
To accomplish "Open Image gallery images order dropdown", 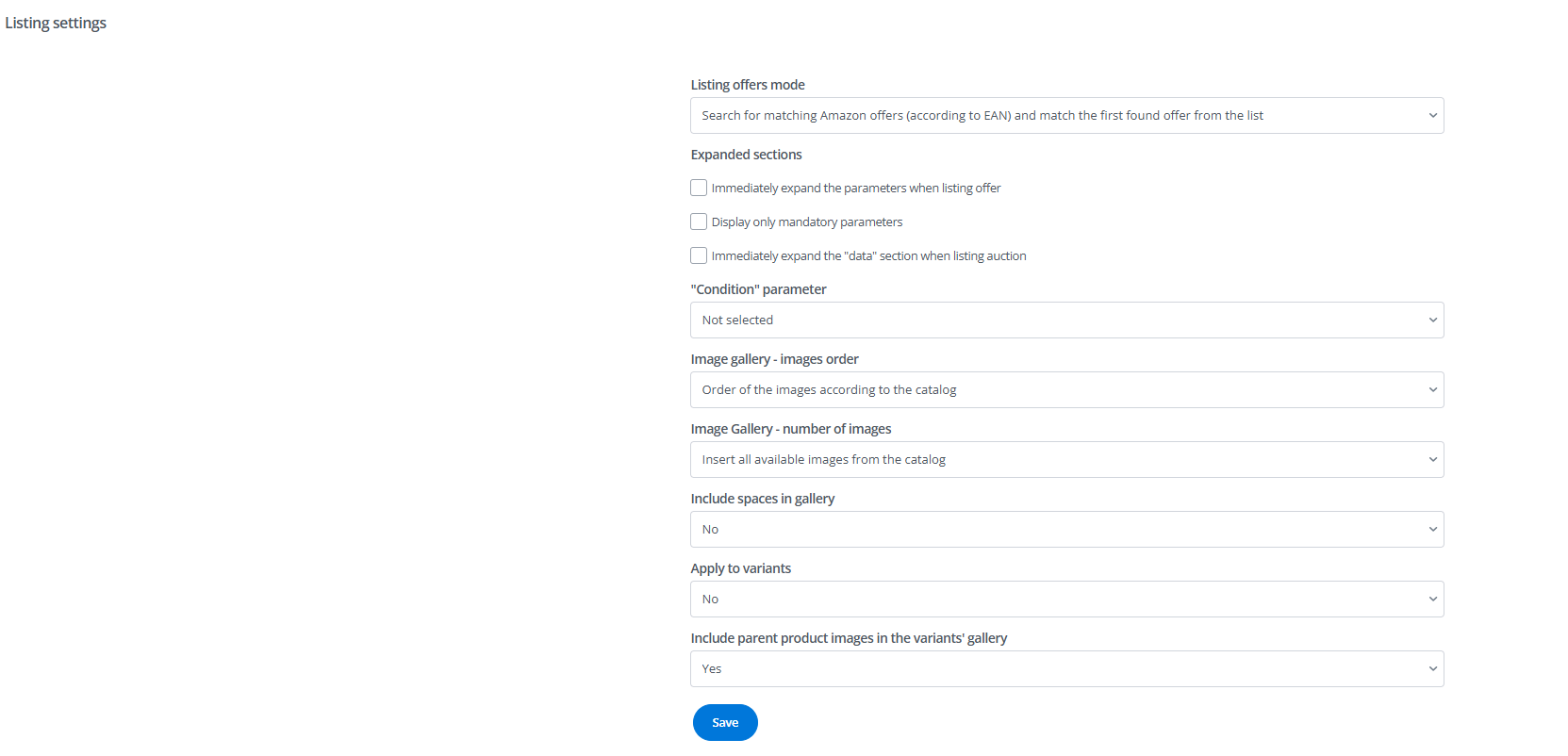I will click(1066, 390).
